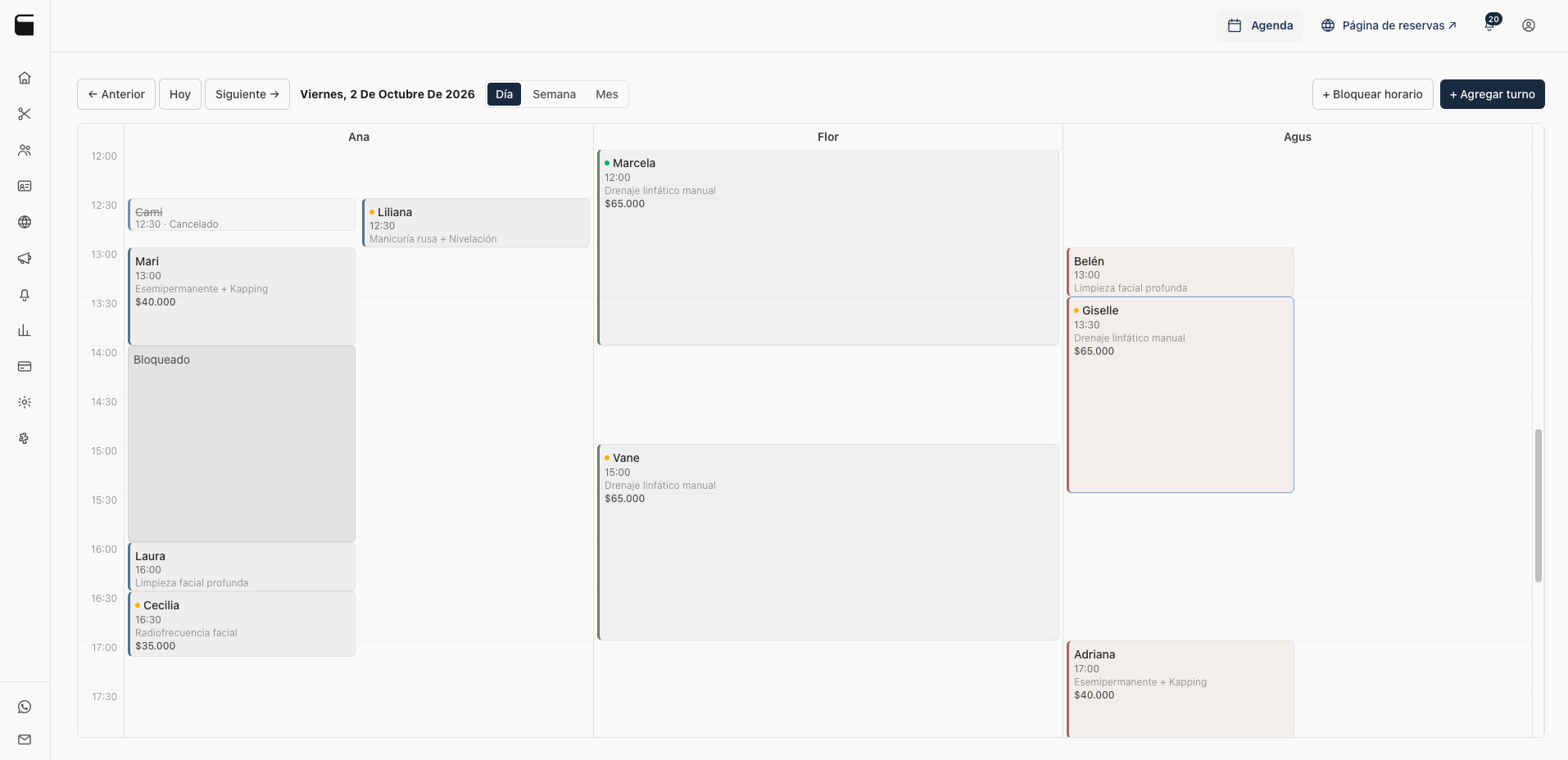
Task: Go to next day with Siguiente
Action: [247, 94]
